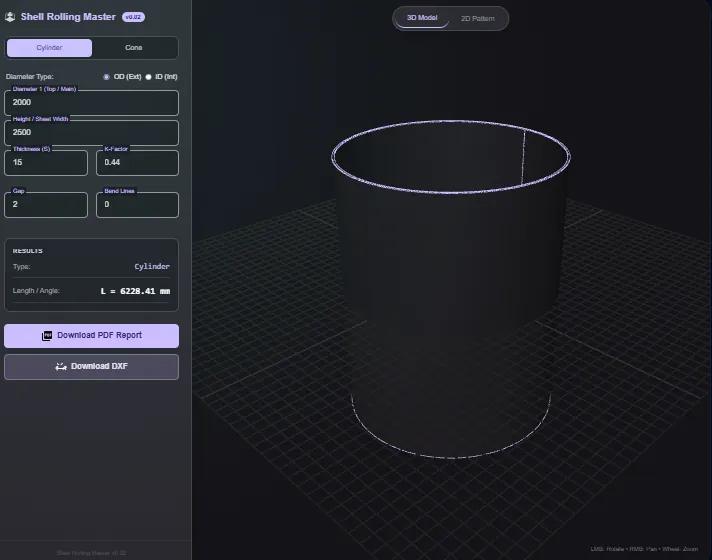The width and height of the screenshot is (712, 560).
Task: Edit the Gap value field
Action: pos(46,205)
